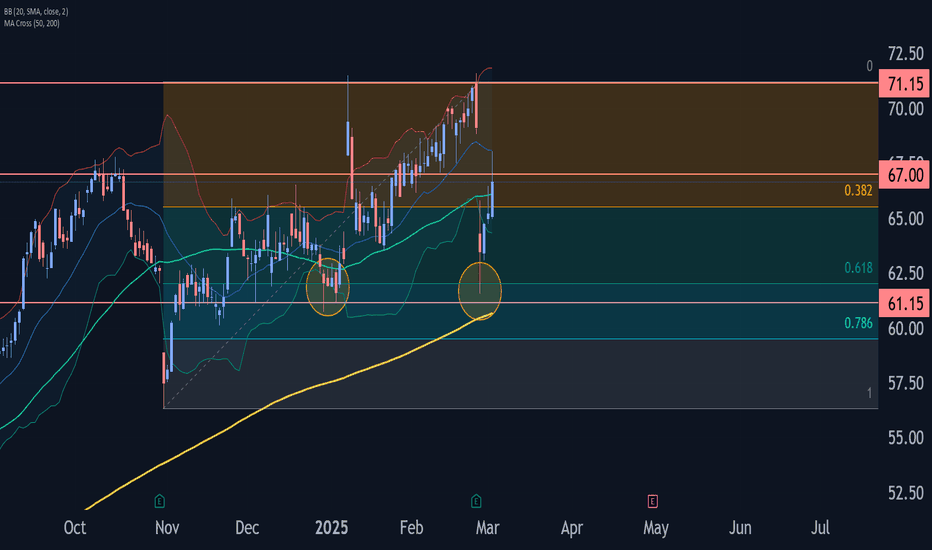Click the 52.50 price axis tick
Image resolution: width=932 pixels, height=550 pixels.
click(906, 493)
